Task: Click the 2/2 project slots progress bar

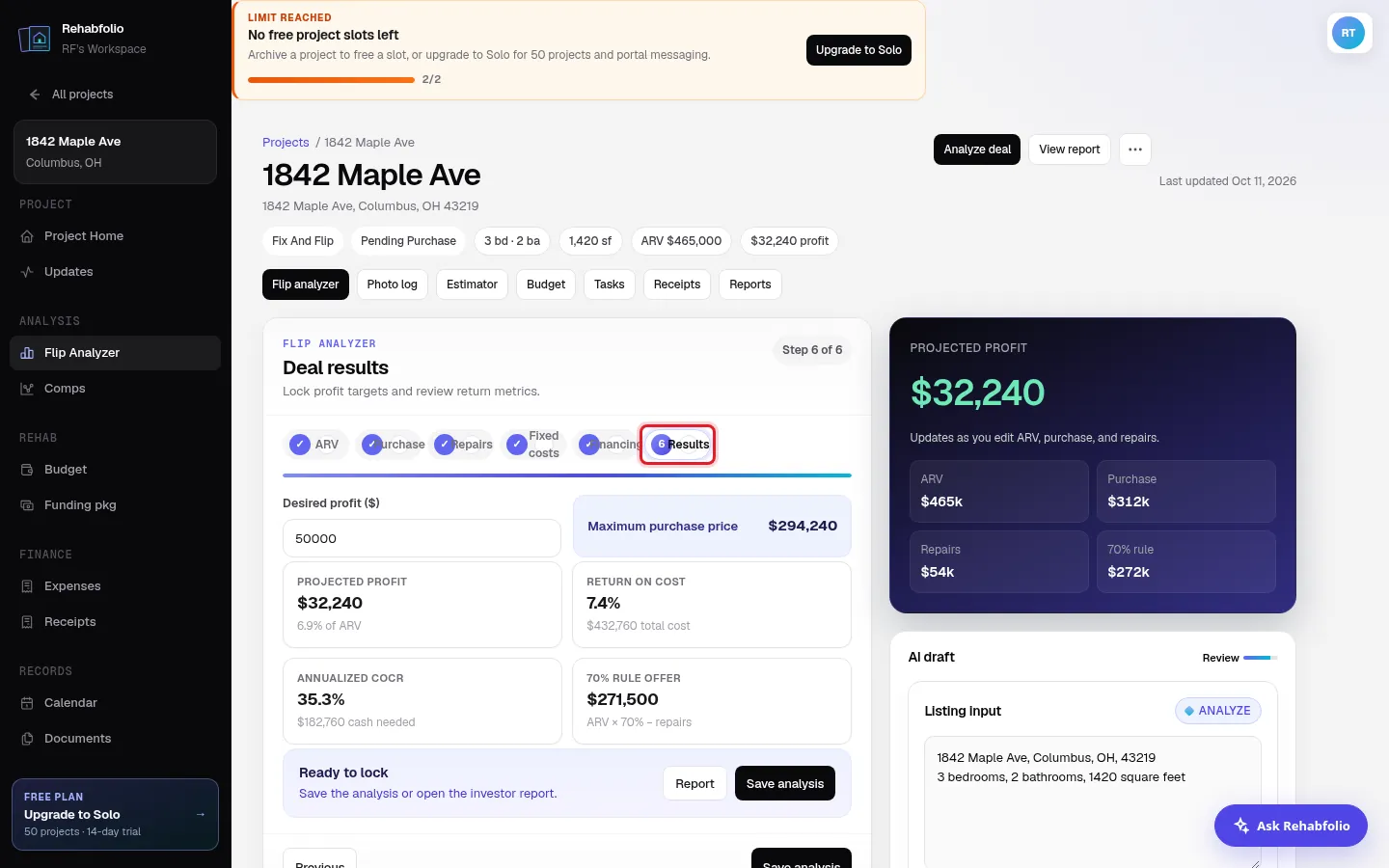Action: 331,80
